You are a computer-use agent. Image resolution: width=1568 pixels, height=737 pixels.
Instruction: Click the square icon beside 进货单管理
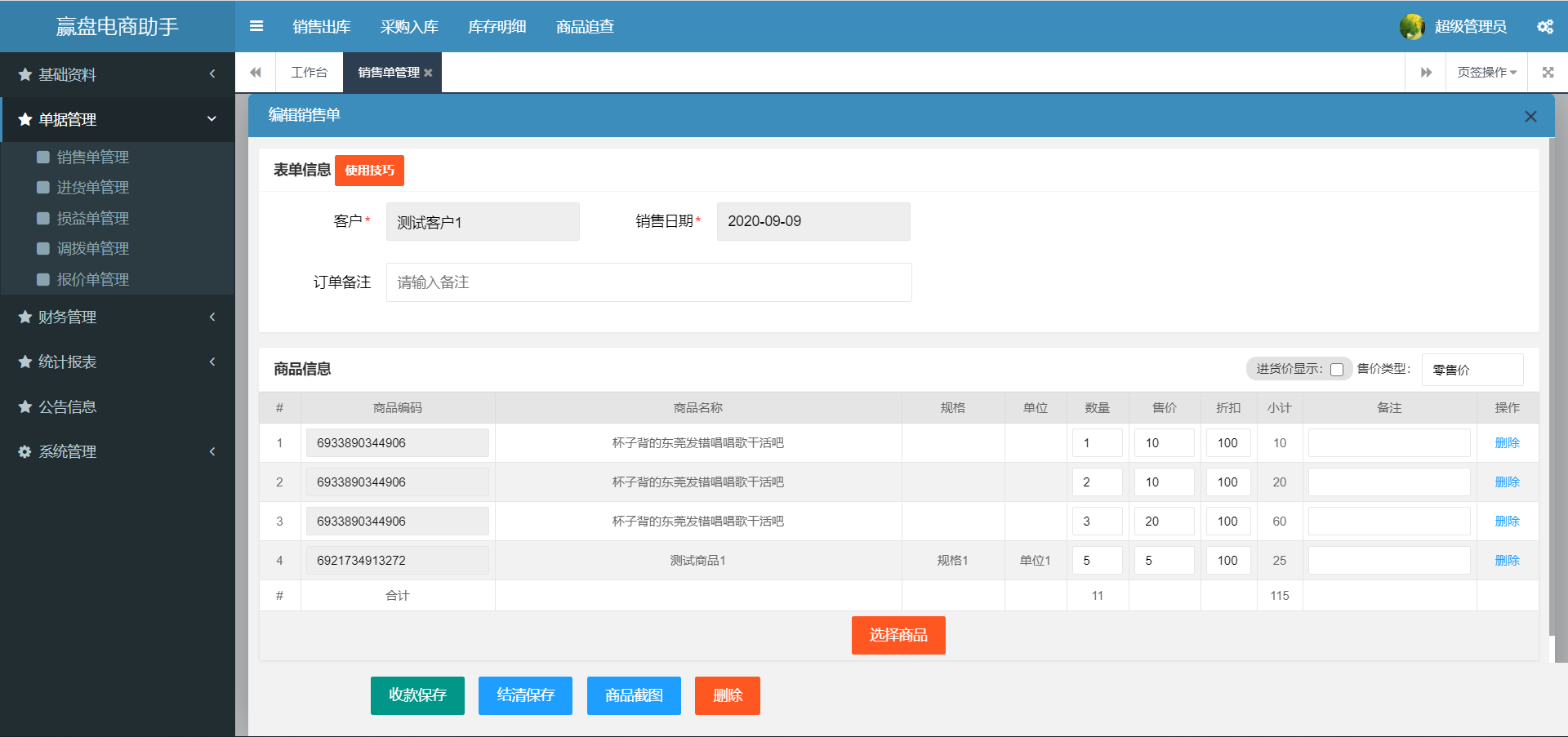(x=43, y=187)
